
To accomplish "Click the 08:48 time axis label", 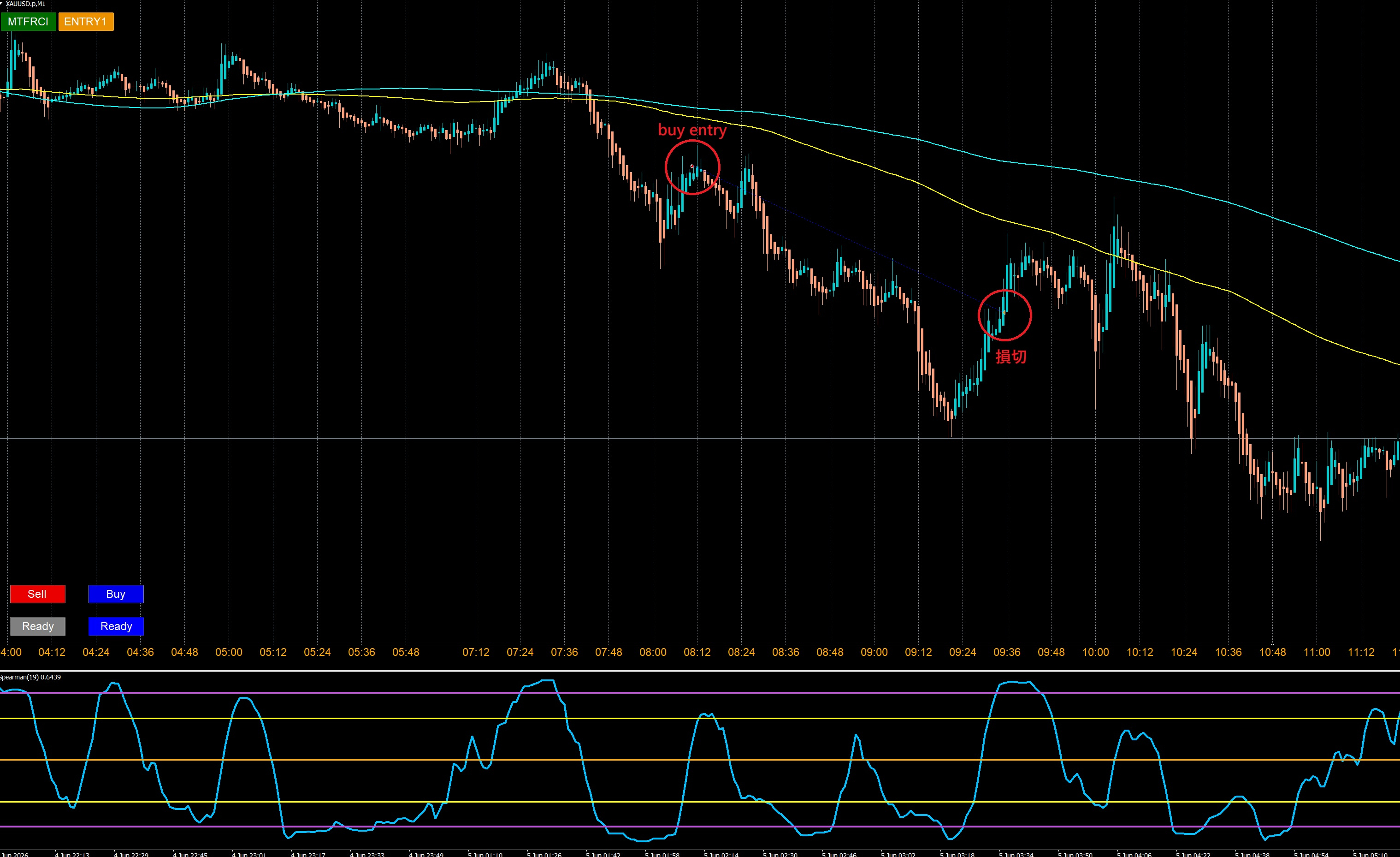I will (x=830, y=652).
